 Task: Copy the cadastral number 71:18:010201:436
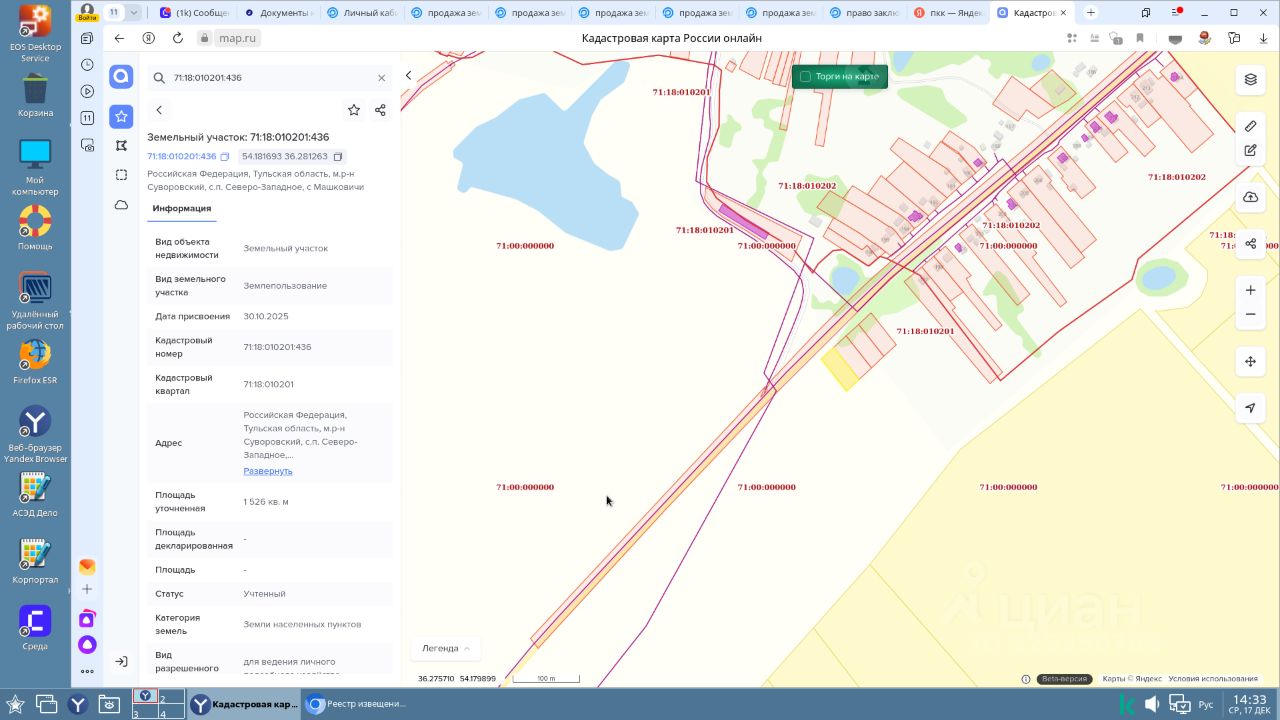pyautogui.click(x=225, y=157)
